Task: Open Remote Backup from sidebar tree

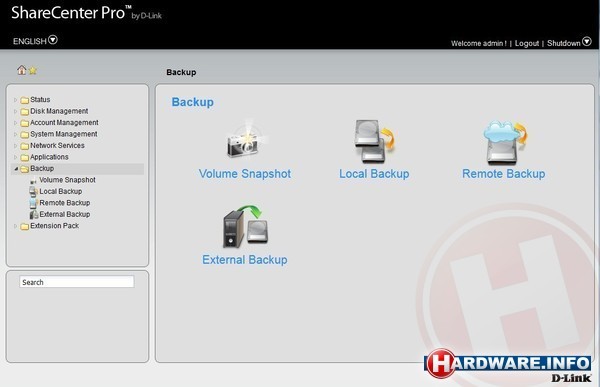Action: (x=65, y=203)
